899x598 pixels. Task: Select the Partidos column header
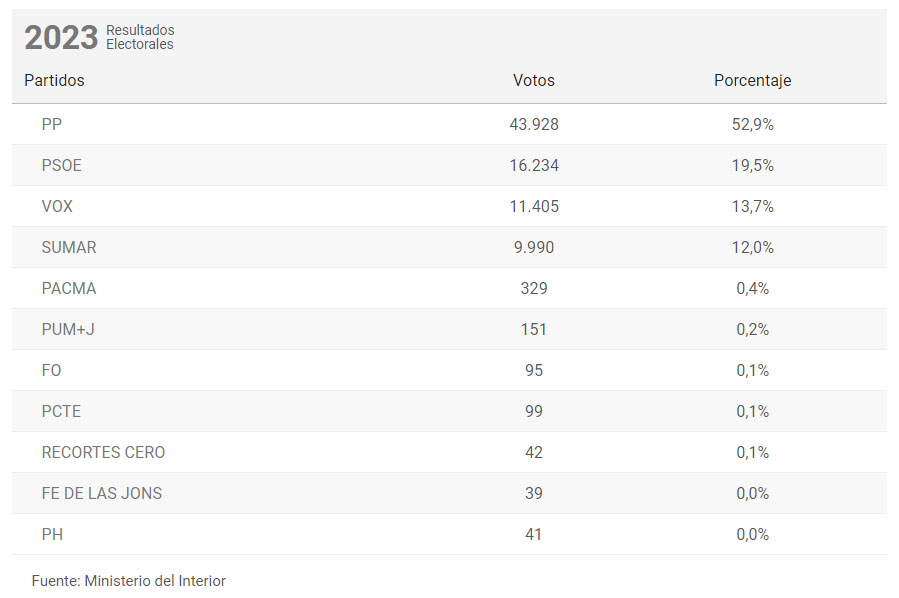pos(54,80)
